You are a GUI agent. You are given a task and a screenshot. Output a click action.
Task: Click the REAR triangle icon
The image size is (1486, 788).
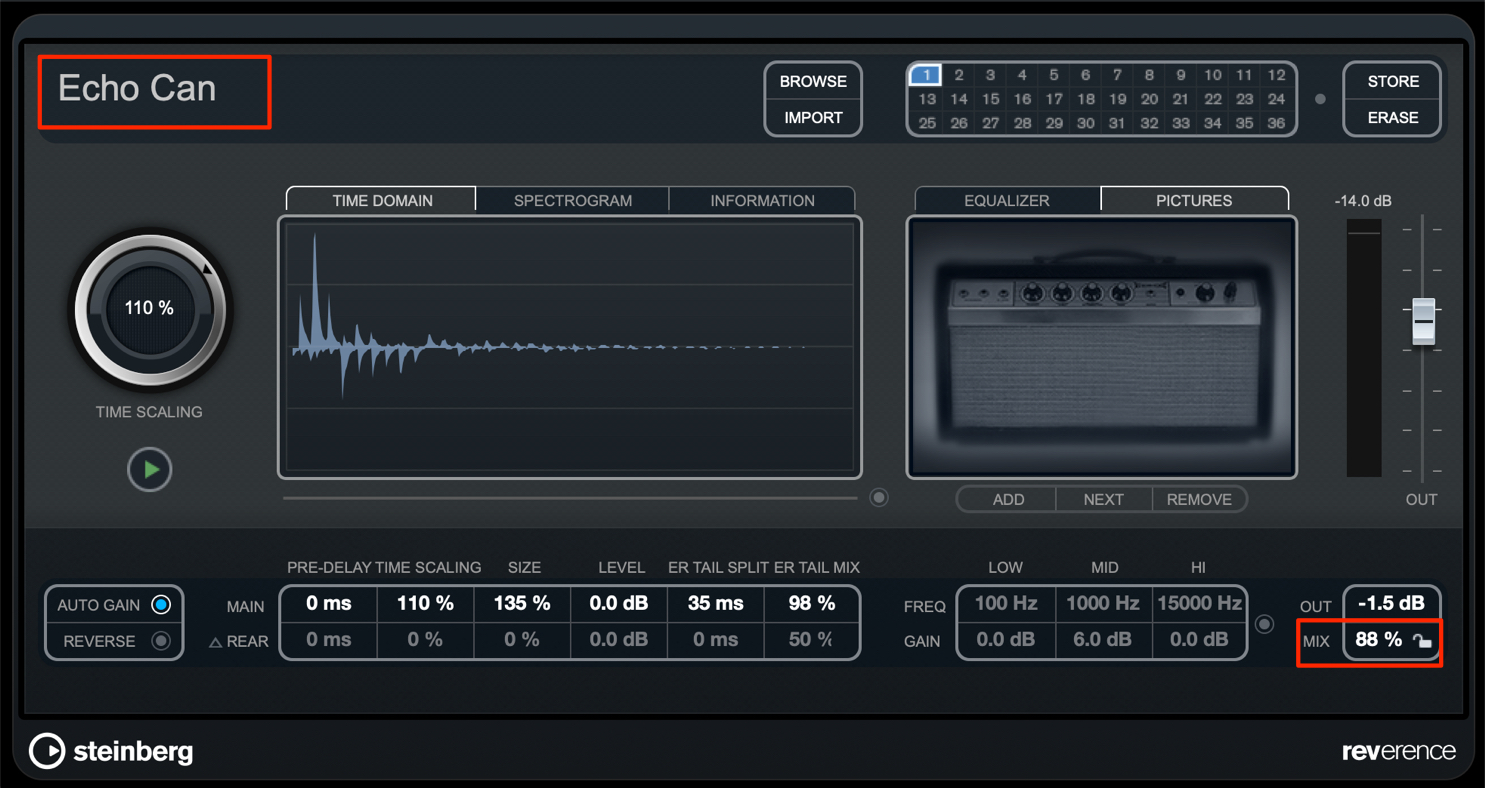(215, 642)
